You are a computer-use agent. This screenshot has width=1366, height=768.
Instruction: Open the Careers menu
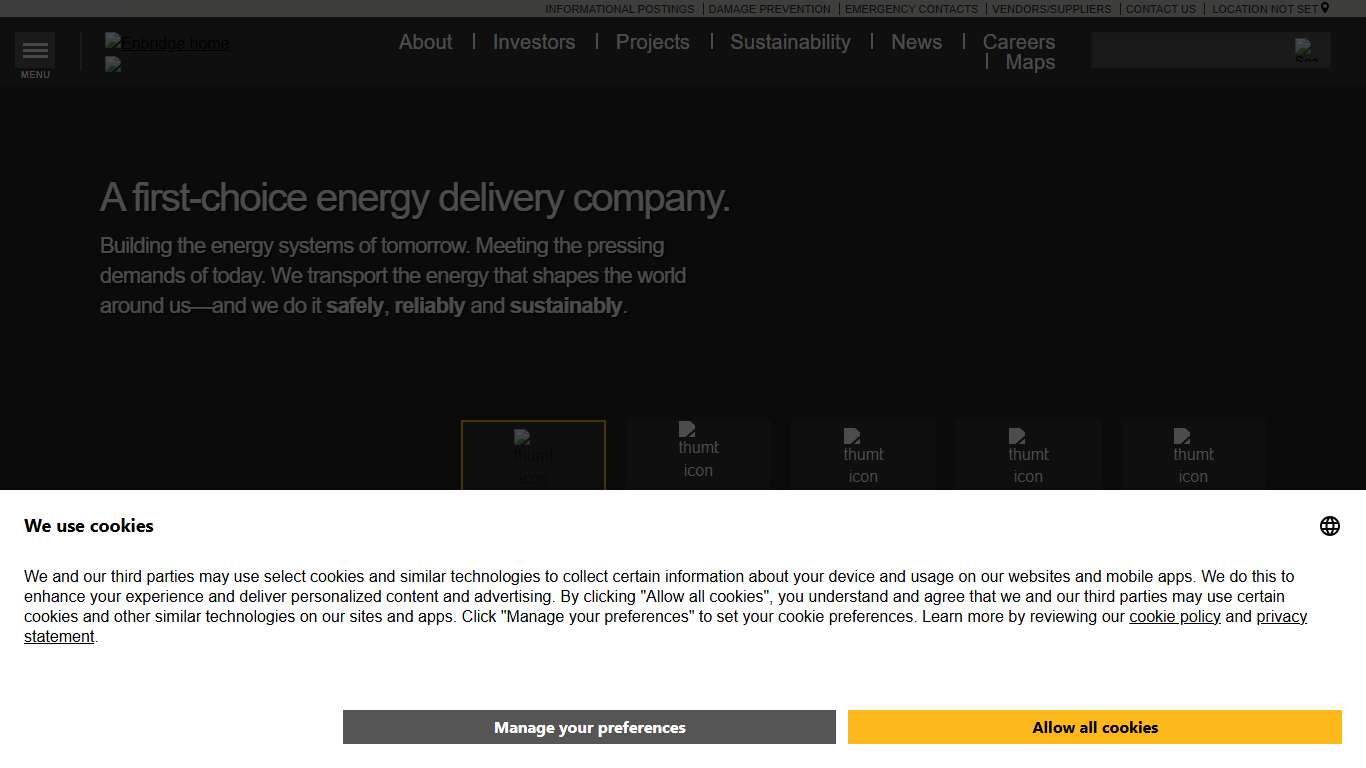coord(1018,42)
